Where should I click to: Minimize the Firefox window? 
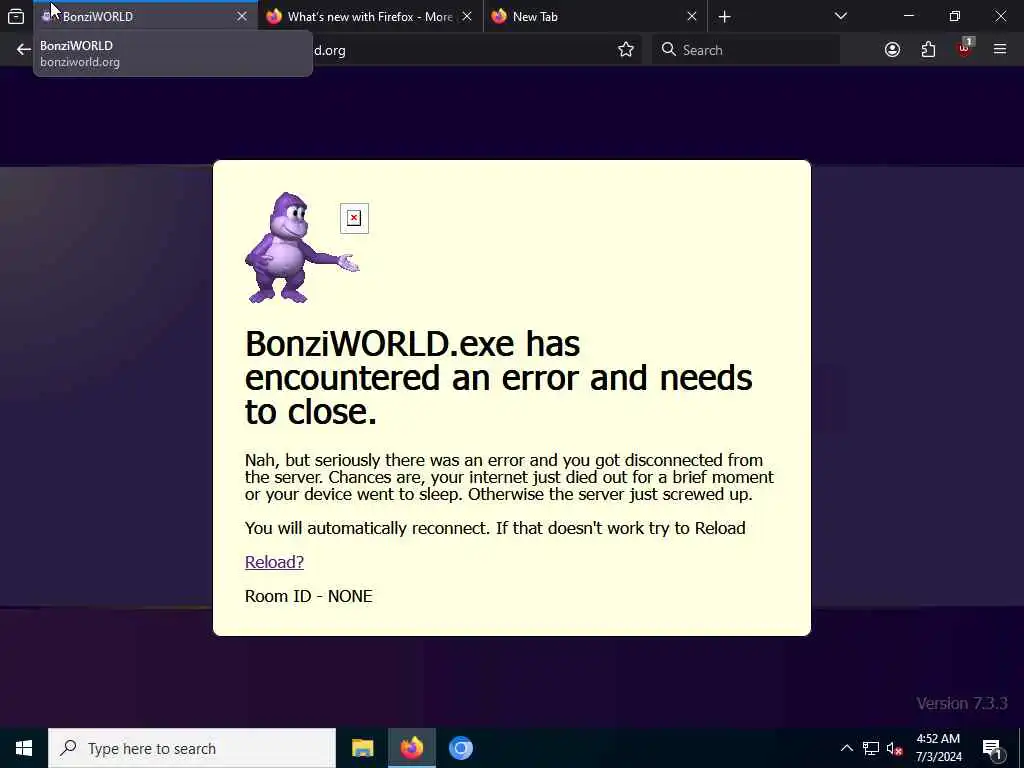click(909, 16)
